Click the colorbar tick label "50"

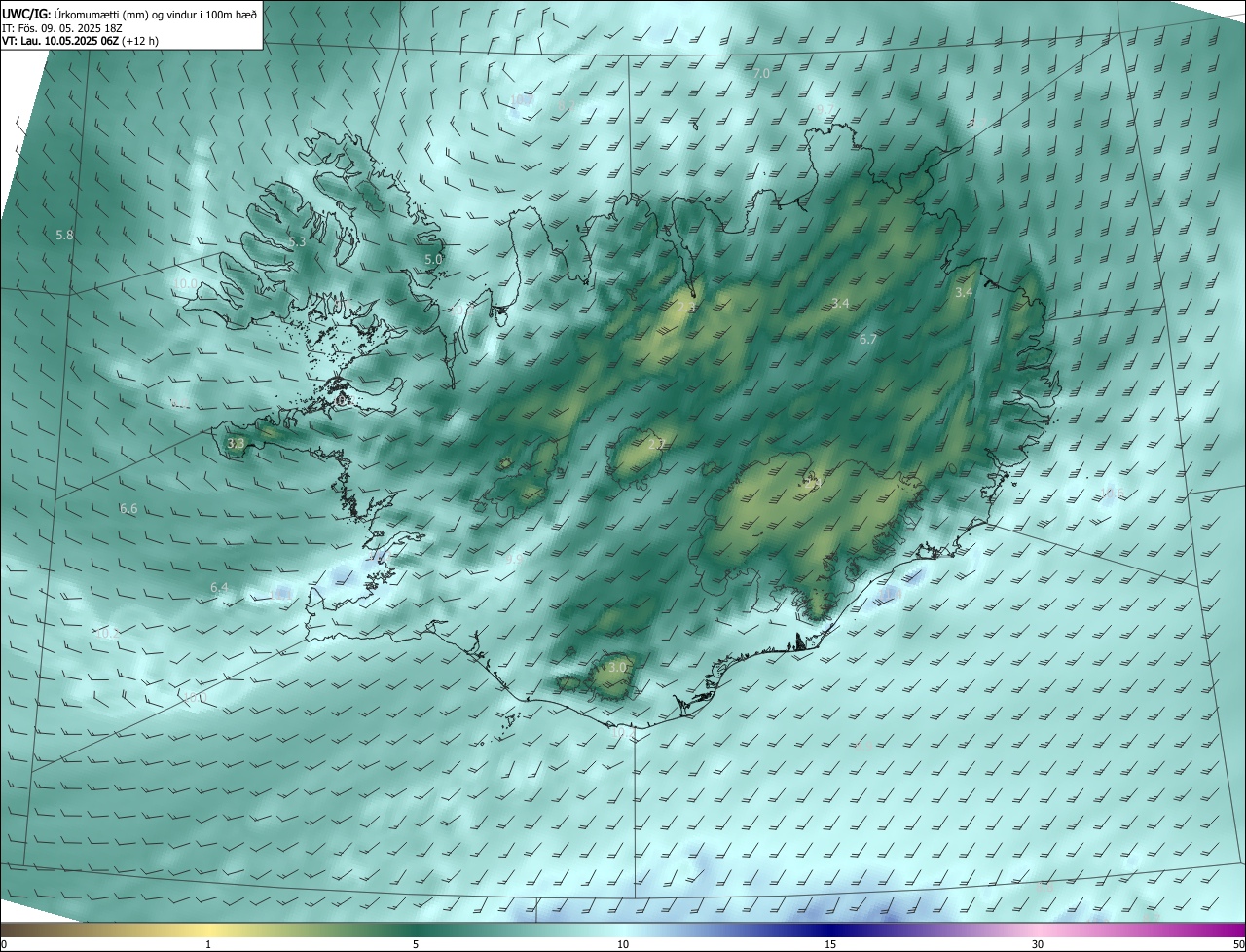tap(1238, 944)
